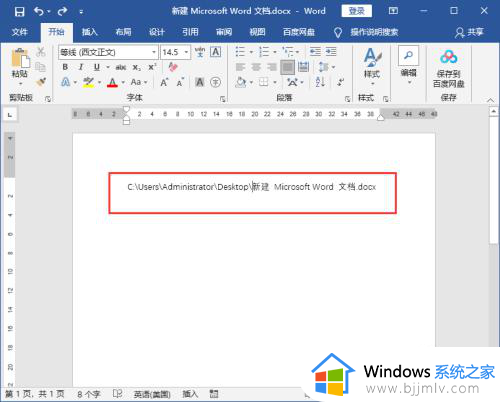This screenshot has height=402, width=500.
Task: Align text left
Action: (x=240, y=67)
